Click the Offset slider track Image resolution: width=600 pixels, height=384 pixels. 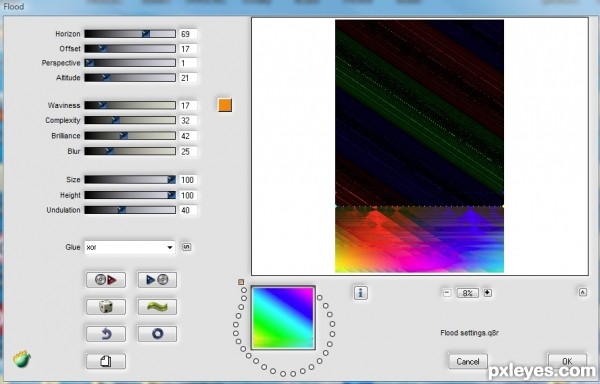(130, 49)
